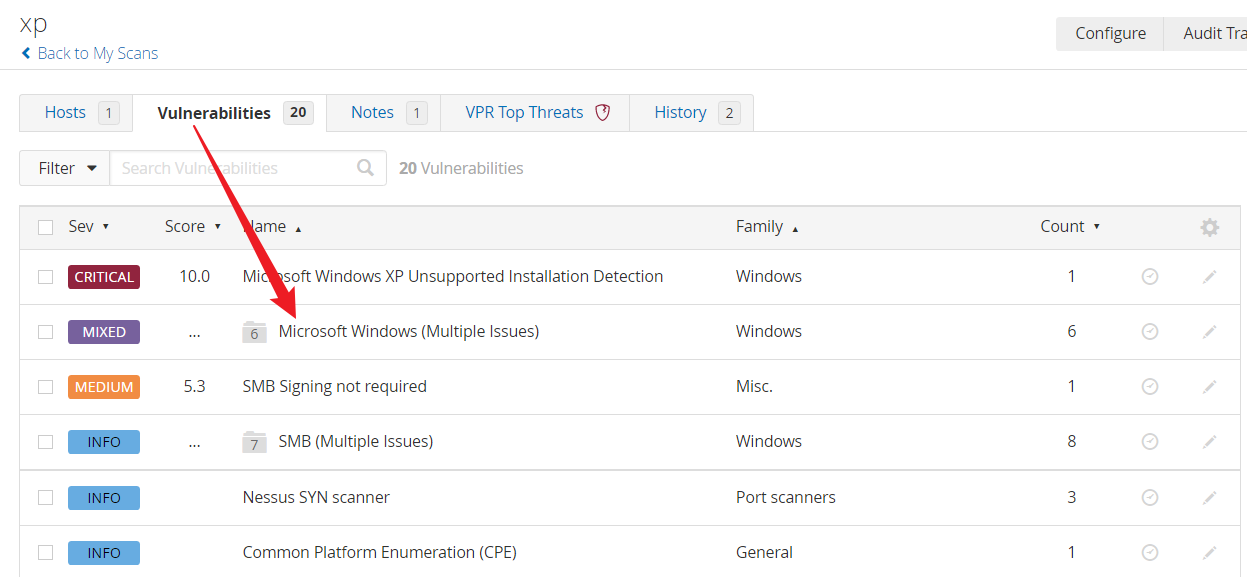Click INFO badge in SMB (Multiple Issues) row

coord(104,442)
